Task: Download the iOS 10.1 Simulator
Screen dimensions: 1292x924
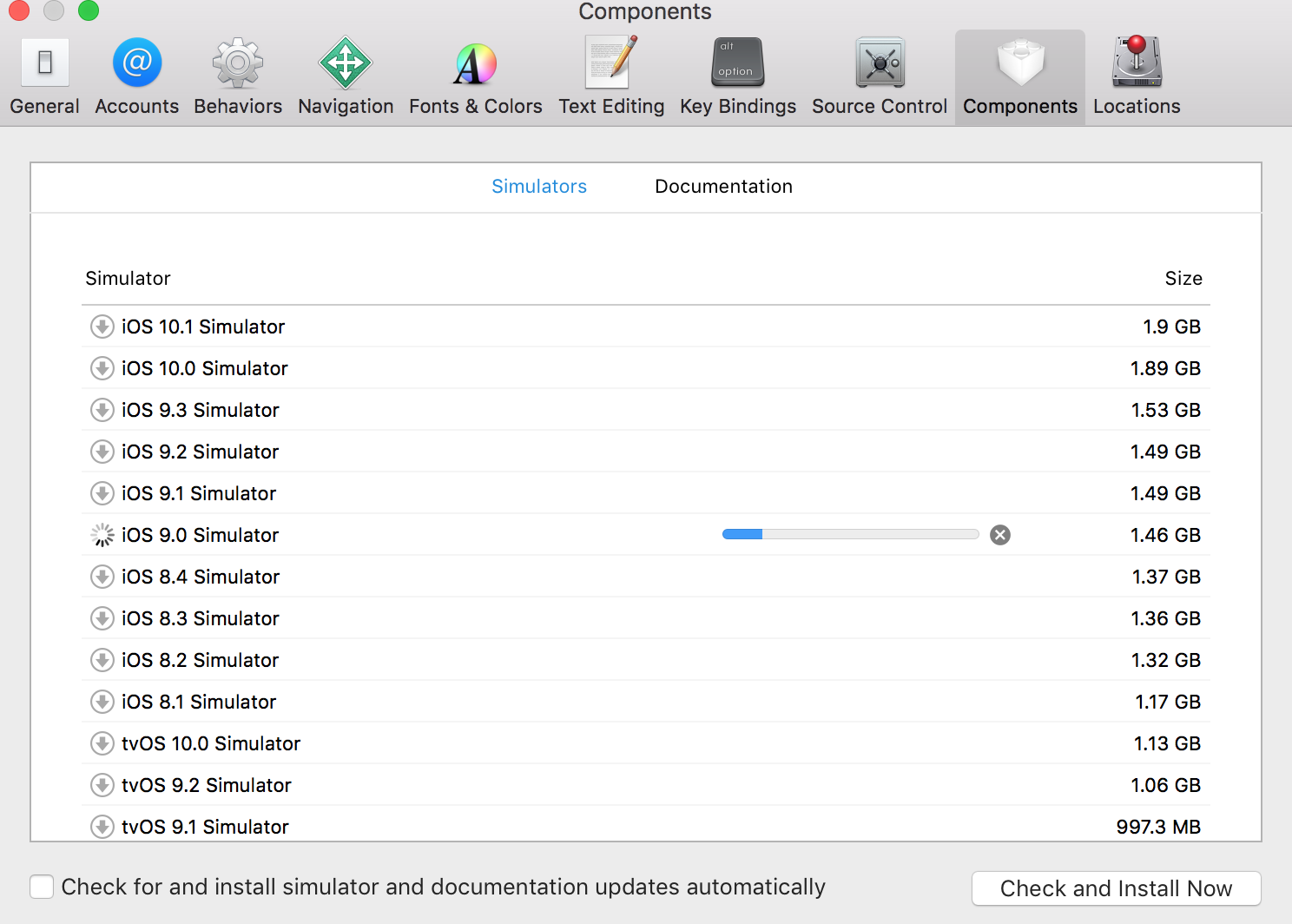Action: 102,327
